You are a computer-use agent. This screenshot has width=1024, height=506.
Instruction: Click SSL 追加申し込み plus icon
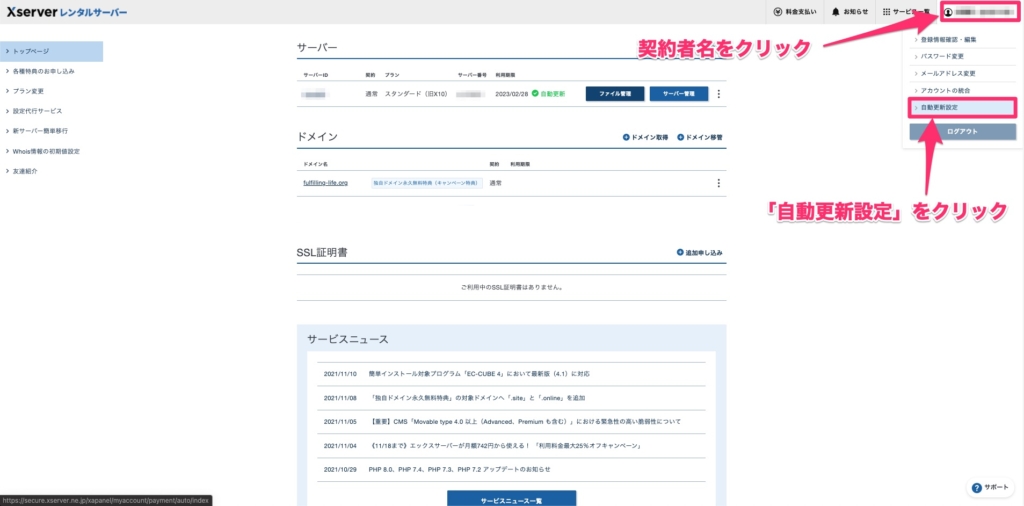[x=680, y=253]
